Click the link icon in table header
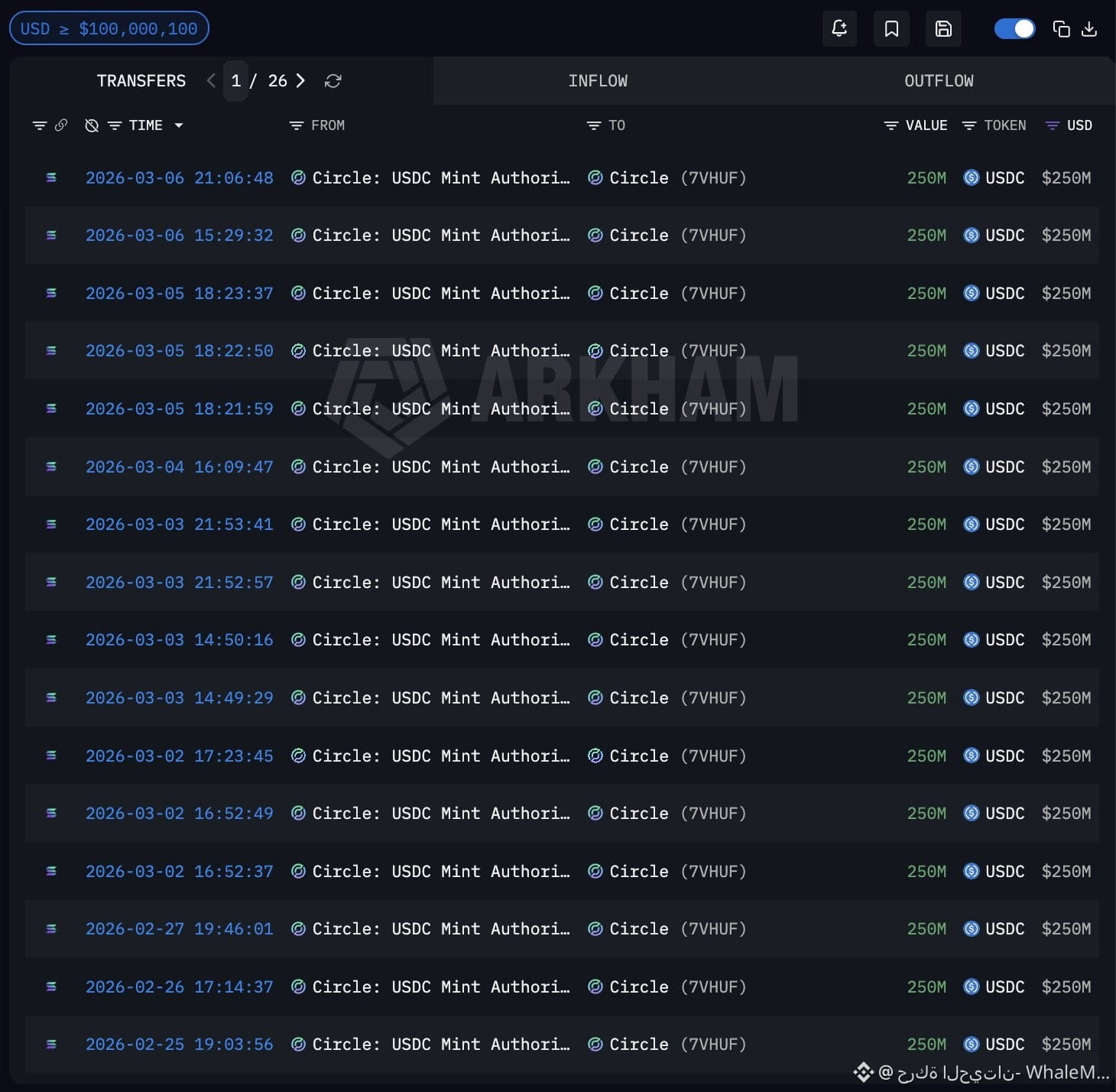 tap(61, 125)
